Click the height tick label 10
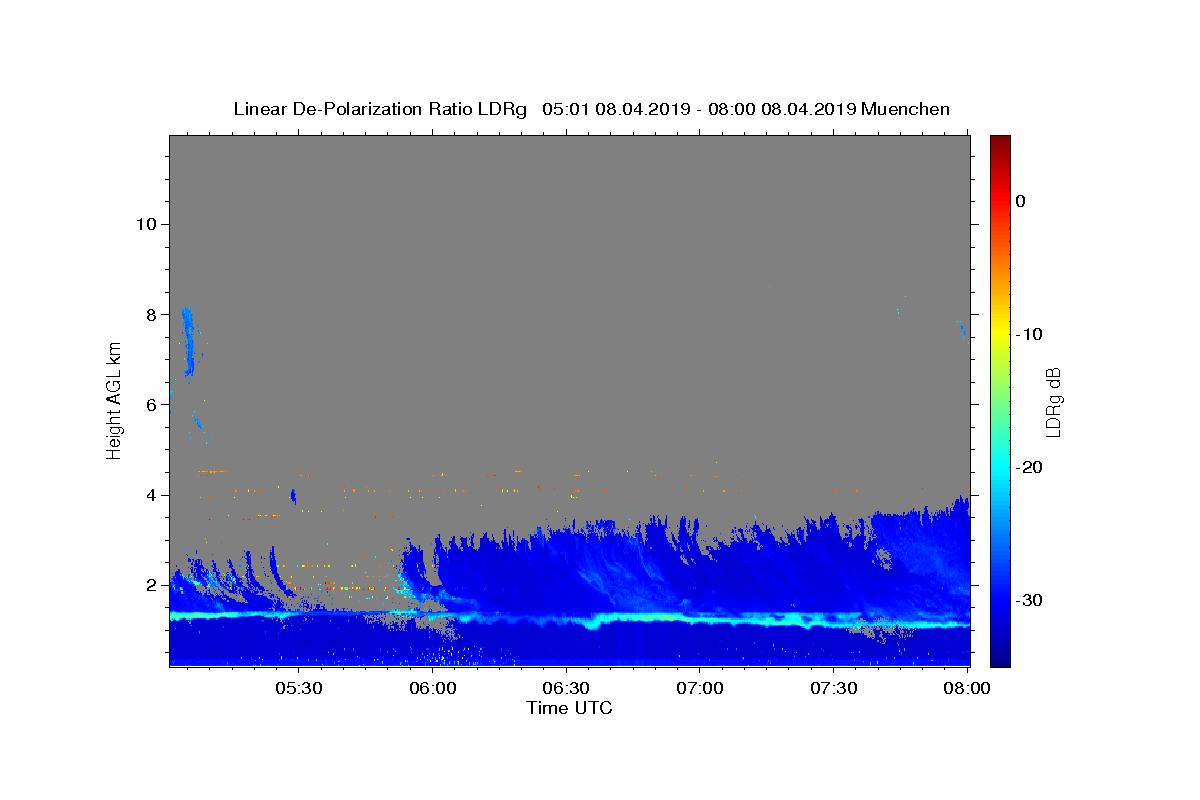The height and width of the screenshot is (800, 1200). pos(146,223)
